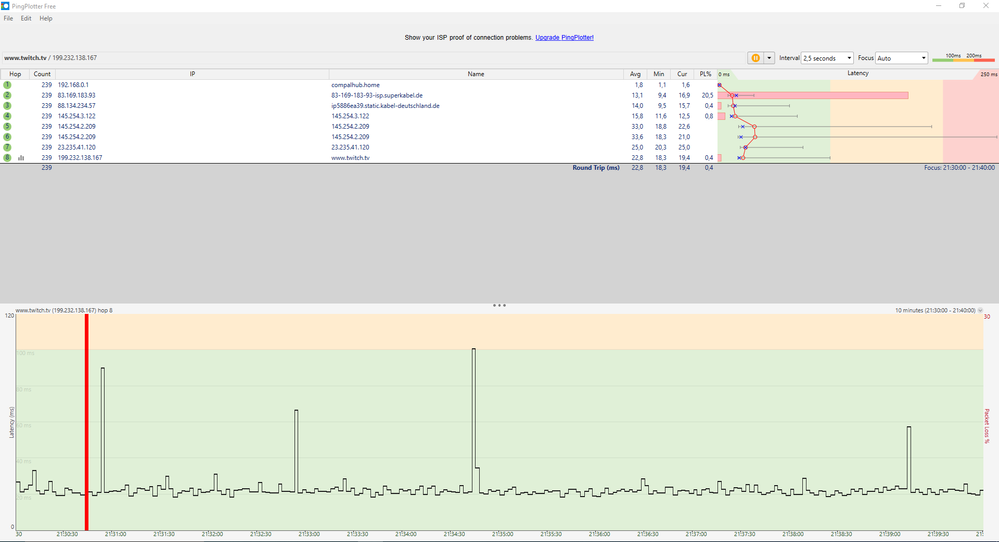Click the 21:33:00 time label on timeline axis

(x=309, y=534)
